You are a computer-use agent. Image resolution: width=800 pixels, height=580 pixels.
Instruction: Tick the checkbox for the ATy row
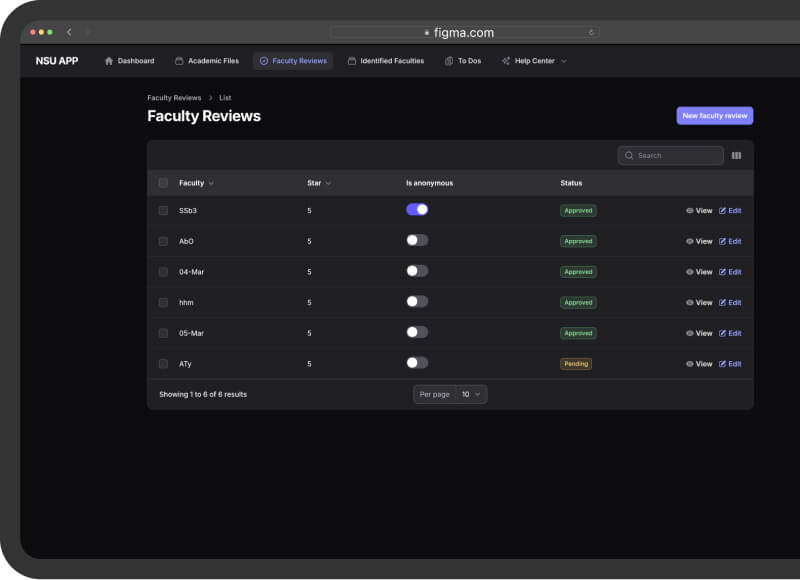[x=163, y=364]
